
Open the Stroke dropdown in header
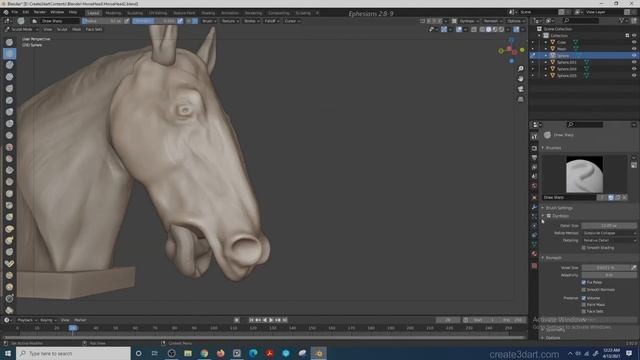(x=251, y=21)
